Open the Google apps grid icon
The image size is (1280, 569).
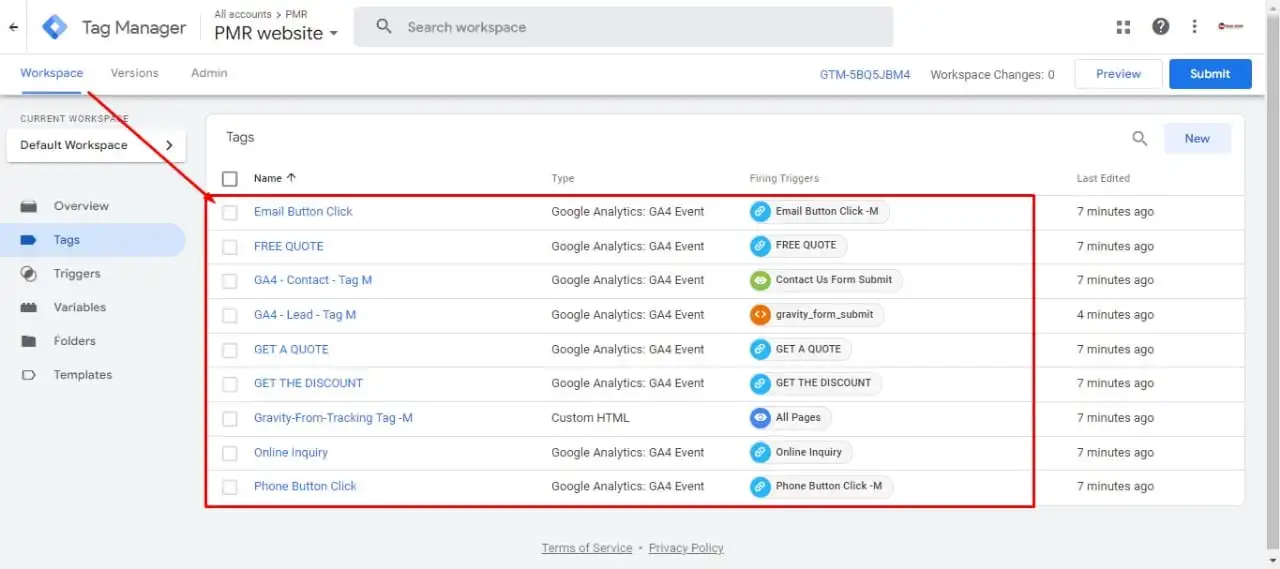point(1123,27)
